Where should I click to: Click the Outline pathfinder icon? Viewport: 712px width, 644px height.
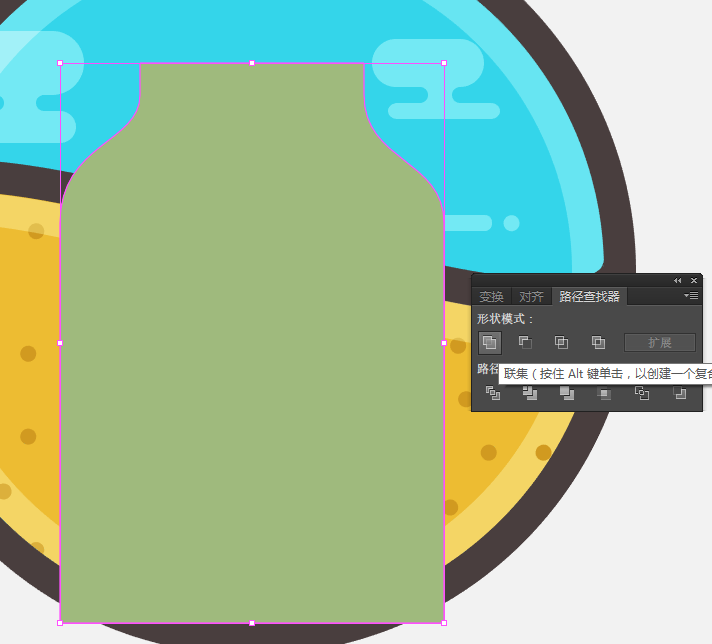tap(642, 393)
